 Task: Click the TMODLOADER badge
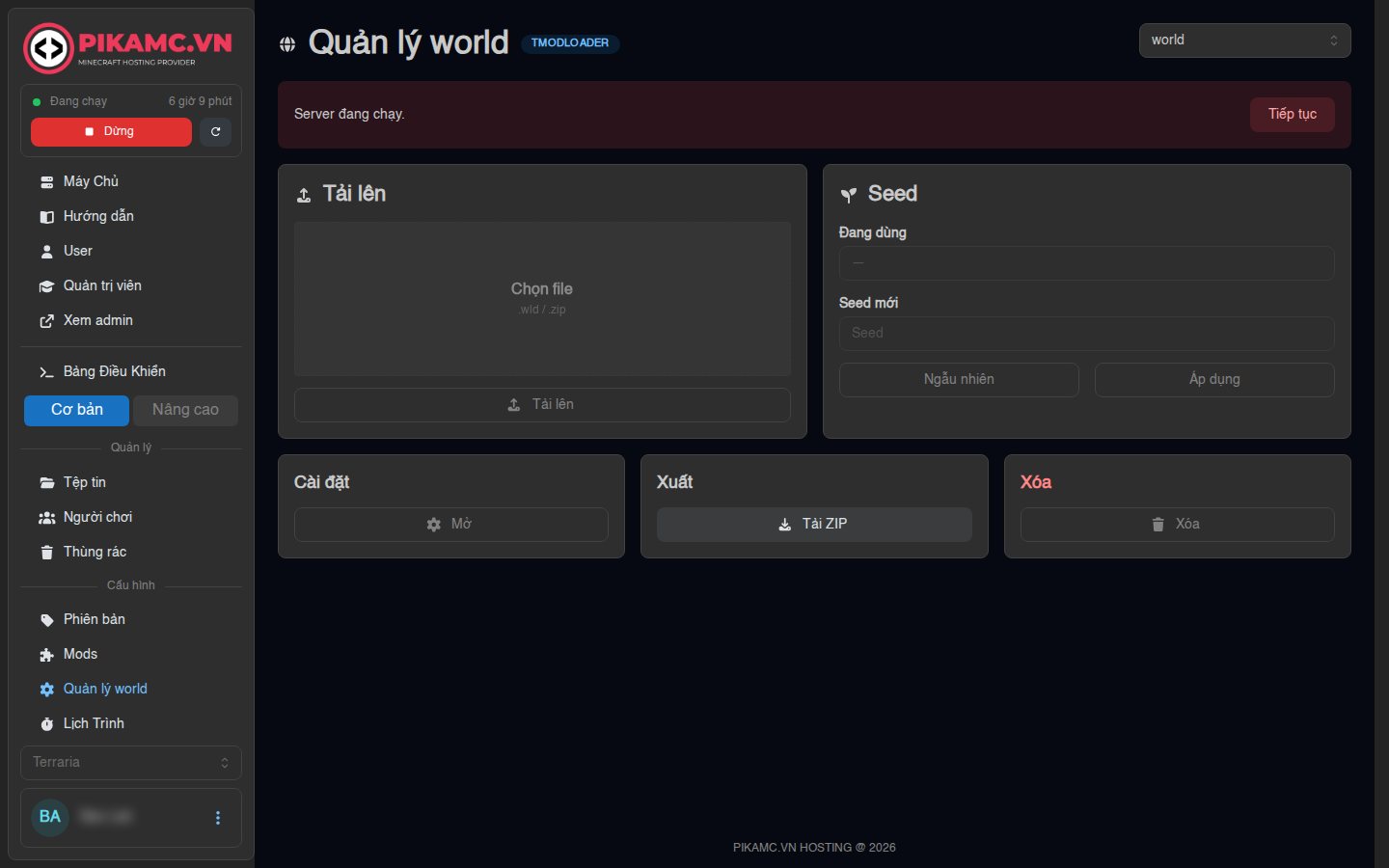(570, 43)
